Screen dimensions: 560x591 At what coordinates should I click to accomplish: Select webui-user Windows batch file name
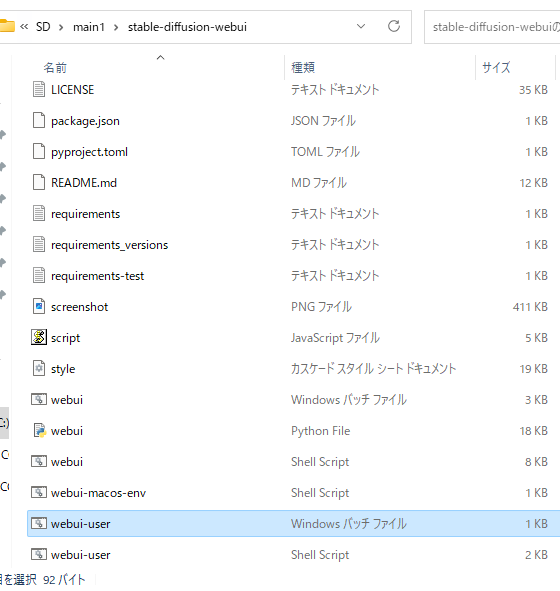point(80,524)
